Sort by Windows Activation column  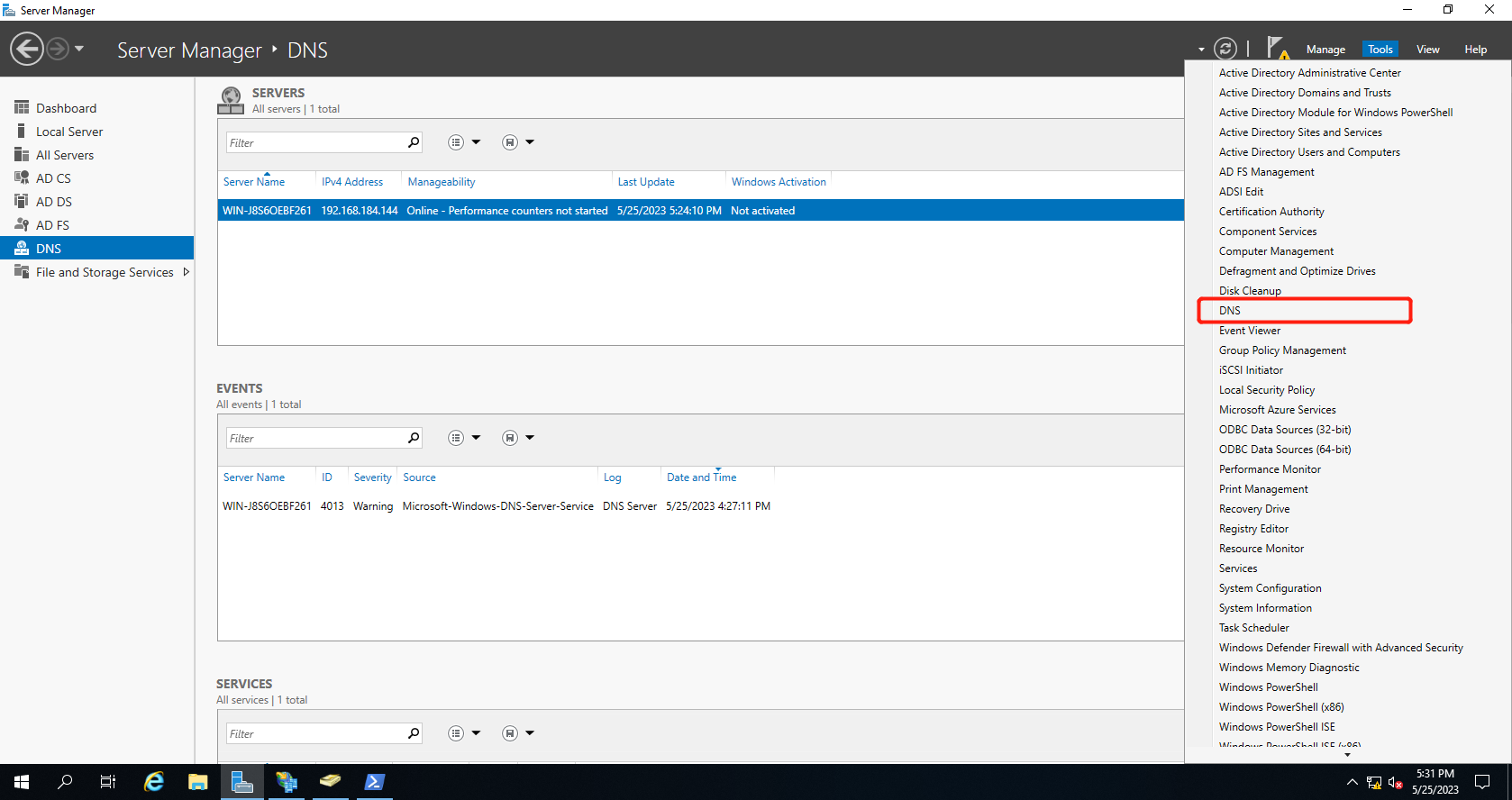(x=779, y=182)
